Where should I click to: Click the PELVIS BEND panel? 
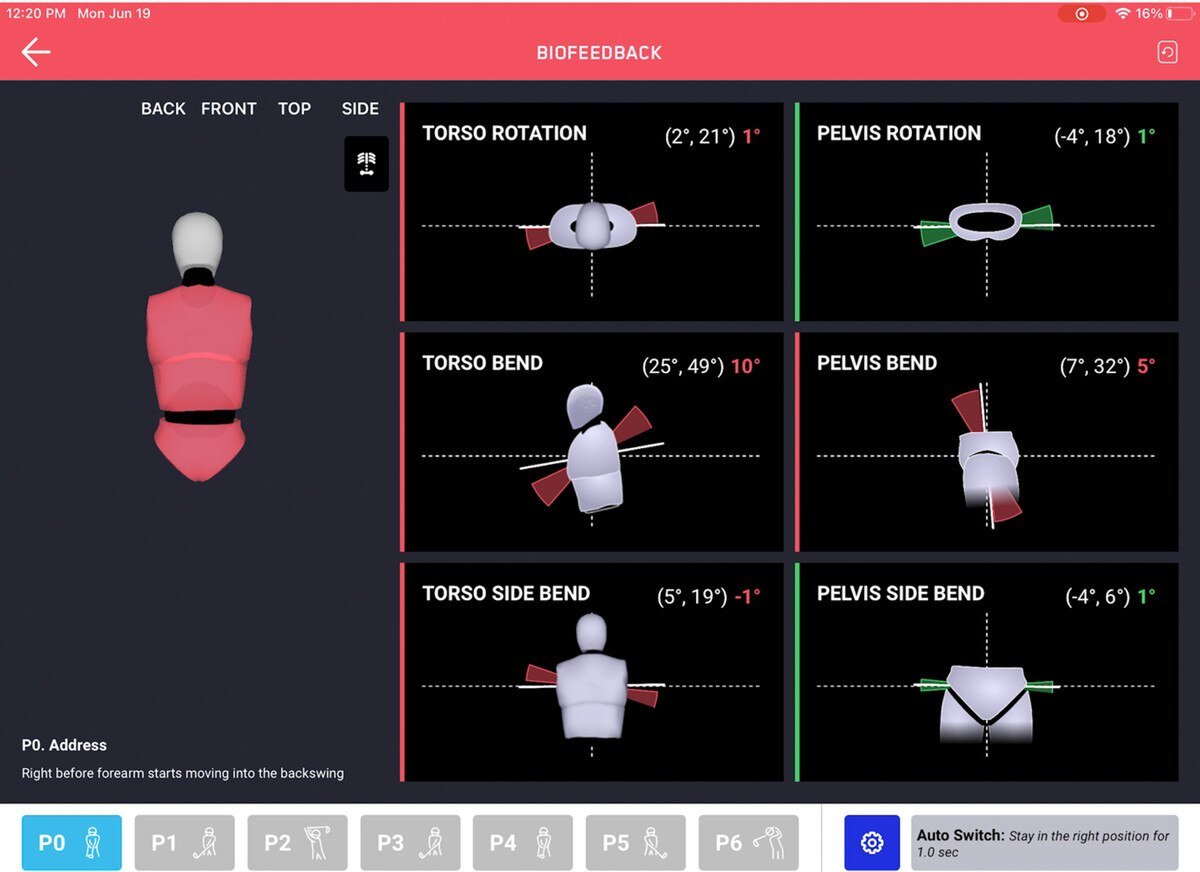[987, 440]
